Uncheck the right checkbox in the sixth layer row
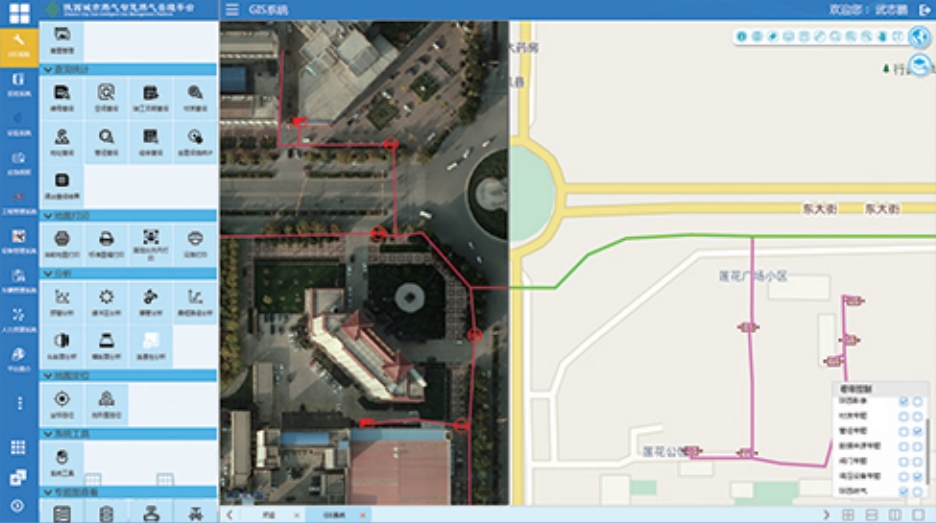936x523 pixels. pyautogui.click(x=917, y=476)
